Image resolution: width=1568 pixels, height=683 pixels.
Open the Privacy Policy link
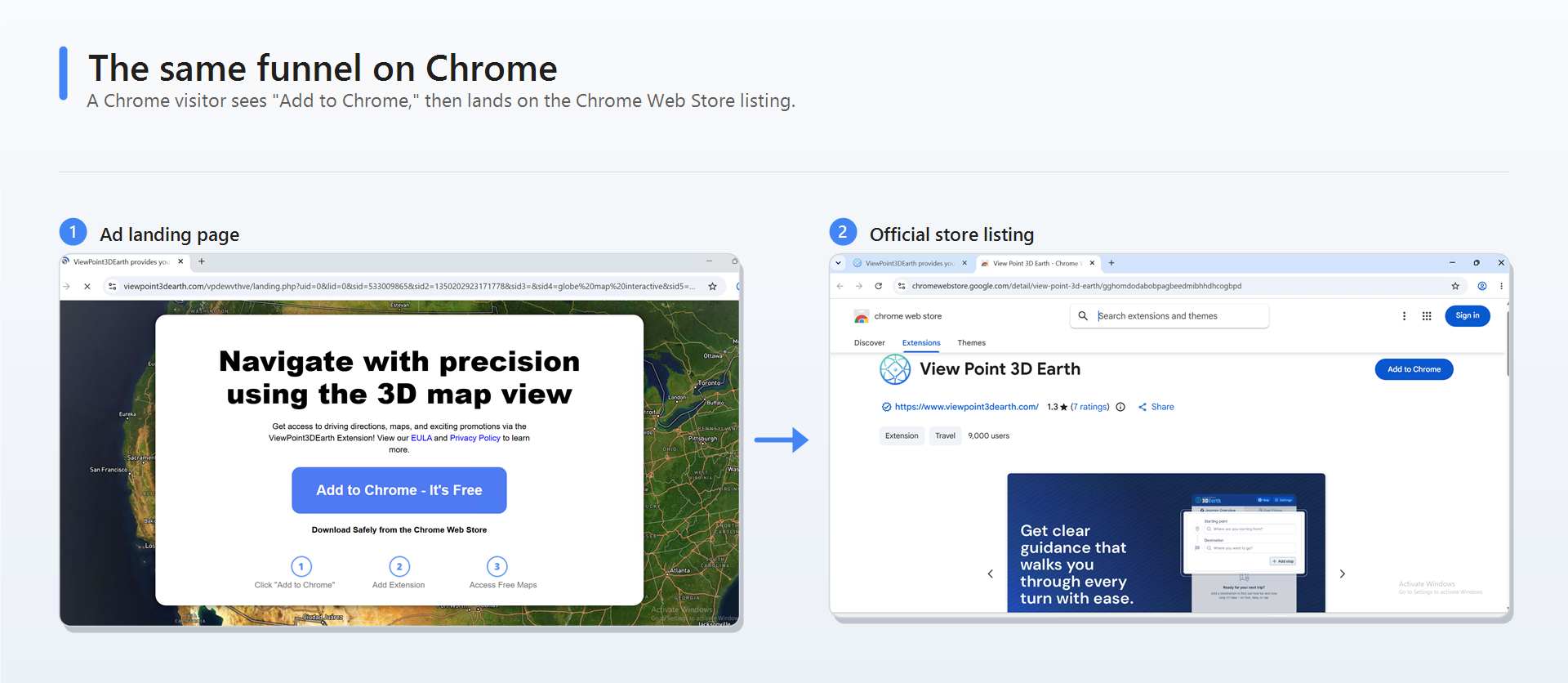474,438
